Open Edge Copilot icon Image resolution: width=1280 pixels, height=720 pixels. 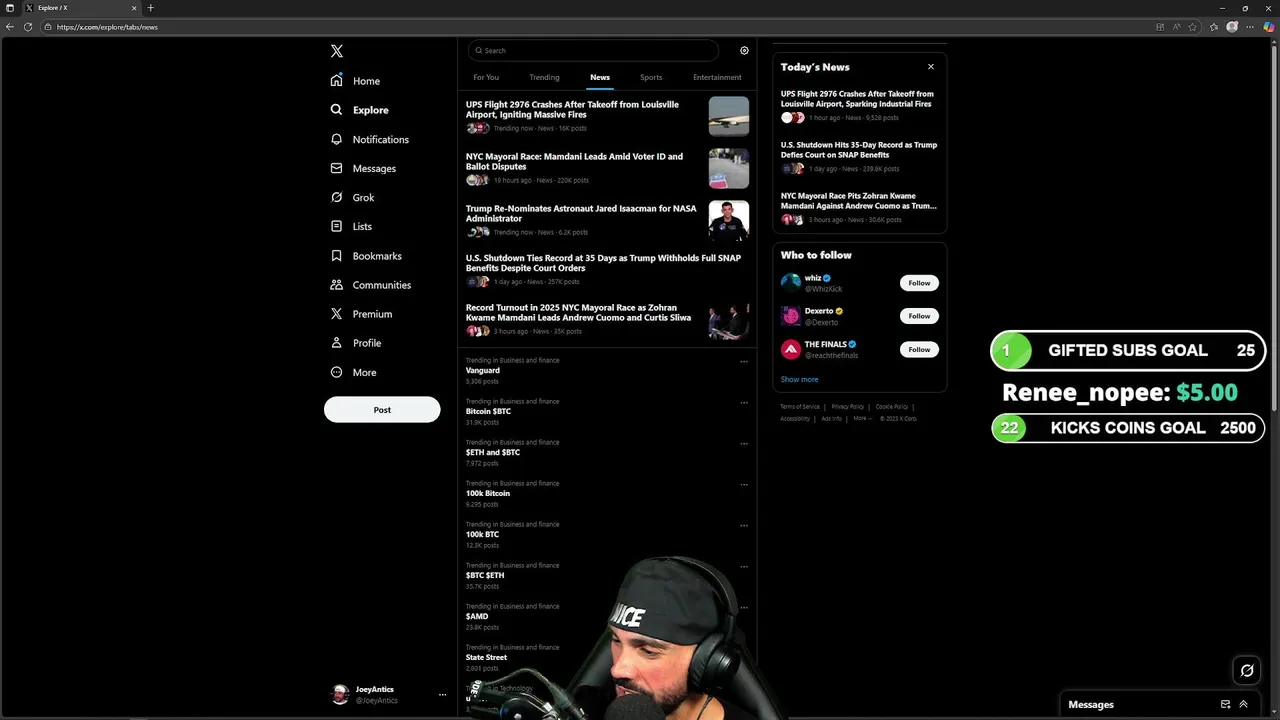(1269, 27)
